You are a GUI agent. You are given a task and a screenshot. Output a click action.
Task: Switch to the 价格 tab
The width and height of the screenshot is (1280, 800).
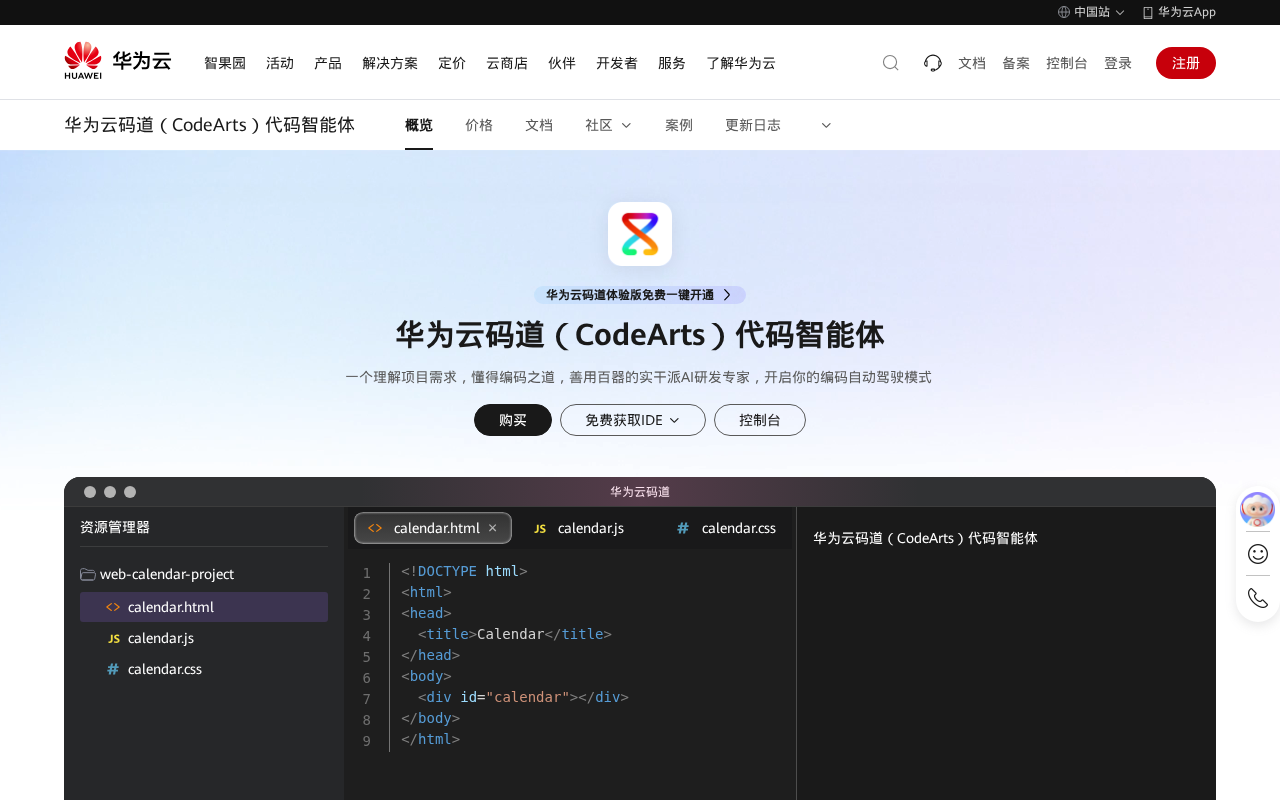(479, 125)
